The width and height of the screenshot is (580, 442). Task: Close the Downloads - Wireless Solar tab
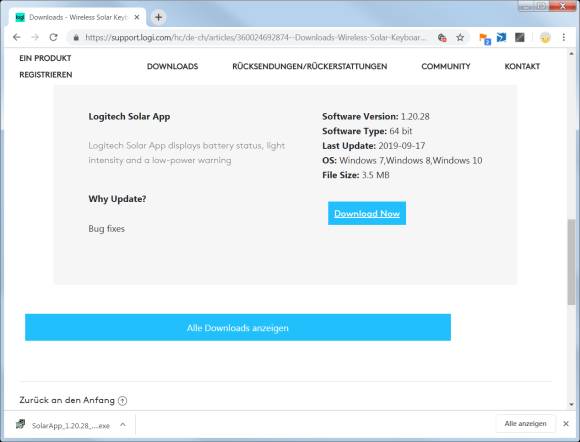tap(137, 17)
